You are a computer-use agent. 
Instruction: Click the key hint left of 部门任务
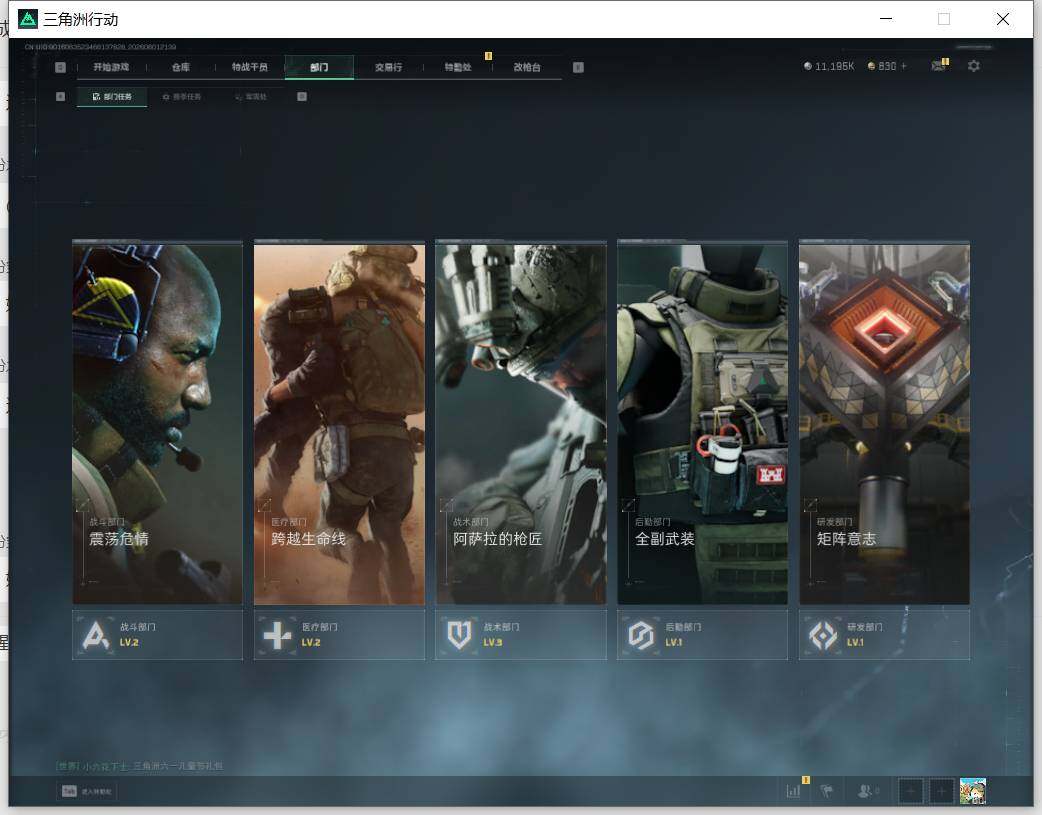click(x=60, y=96)
